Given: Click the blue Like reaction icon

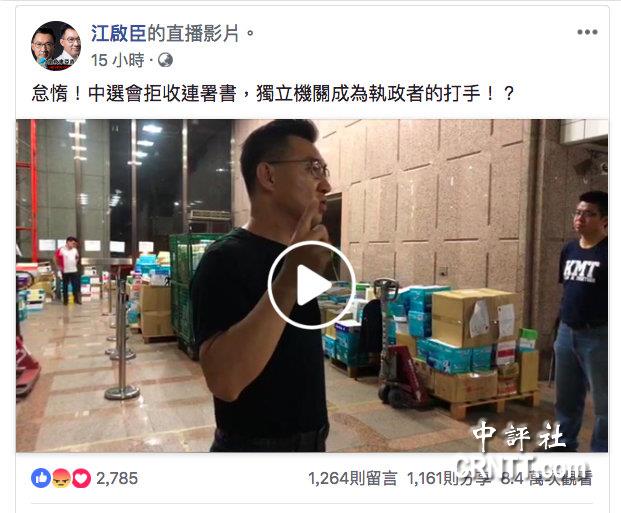Looking at the screenshot, I should 41,478.
